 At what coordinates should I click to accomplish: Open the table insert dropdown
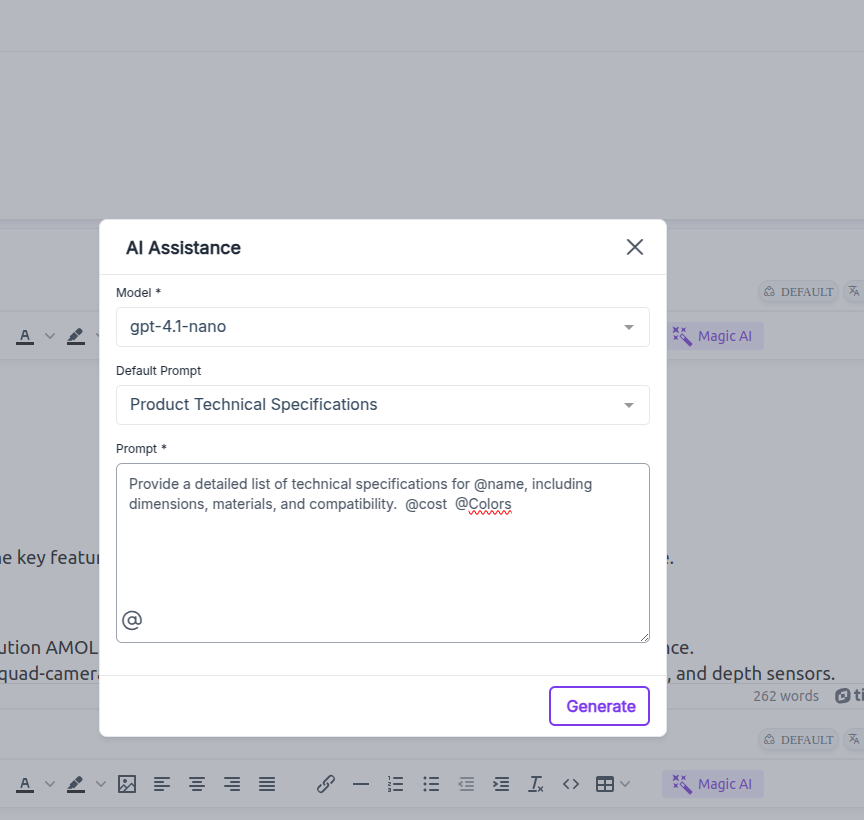coord(611,784)
